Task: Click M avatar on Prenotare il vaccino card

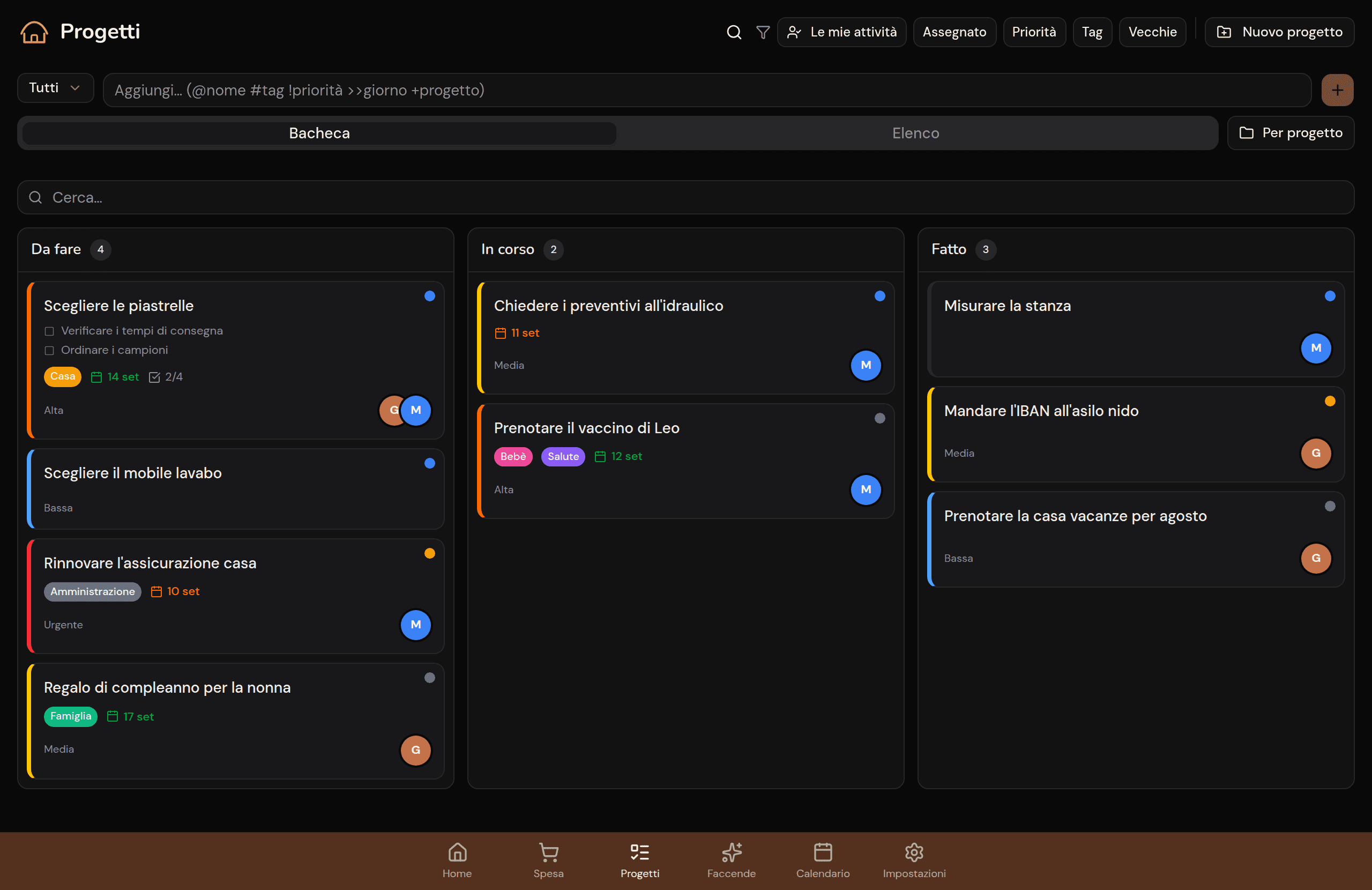Action: coord(866,489)
